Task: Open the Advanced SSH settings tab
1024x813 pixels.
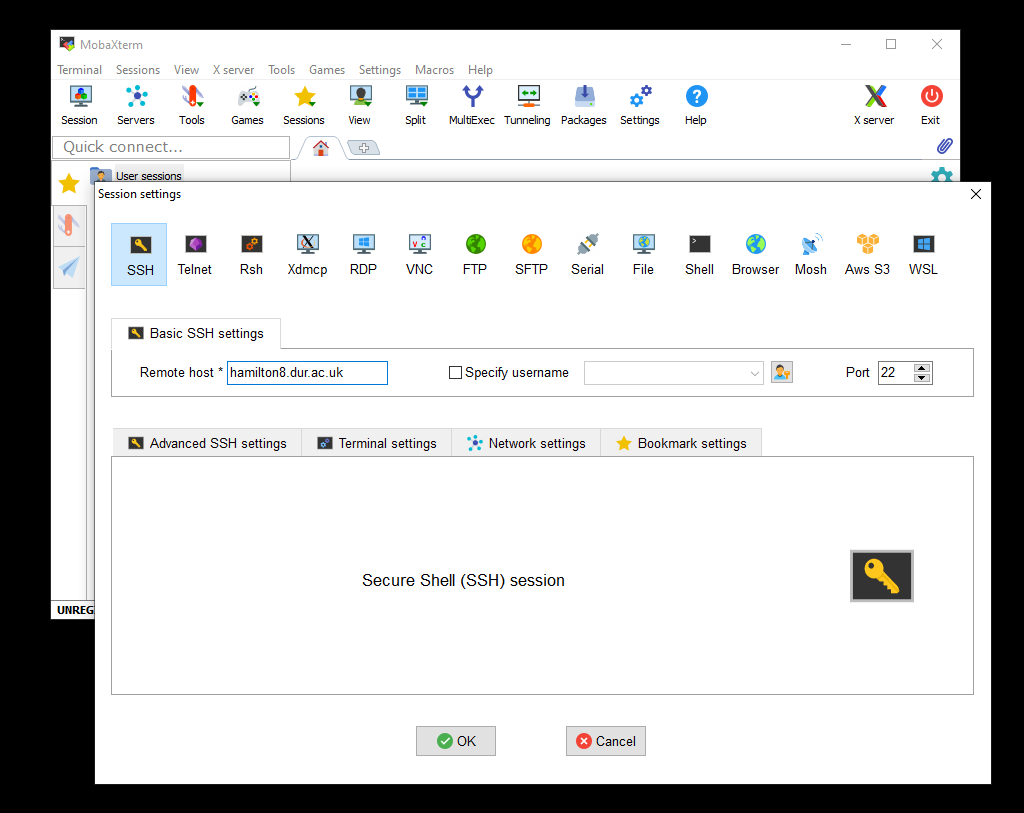Action: (207, 443)
